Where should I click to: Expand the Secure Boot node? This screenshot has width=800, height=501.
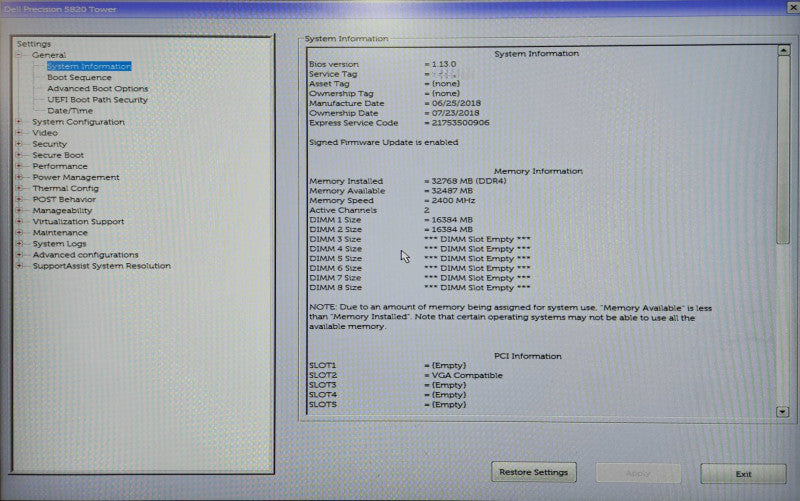19,155
